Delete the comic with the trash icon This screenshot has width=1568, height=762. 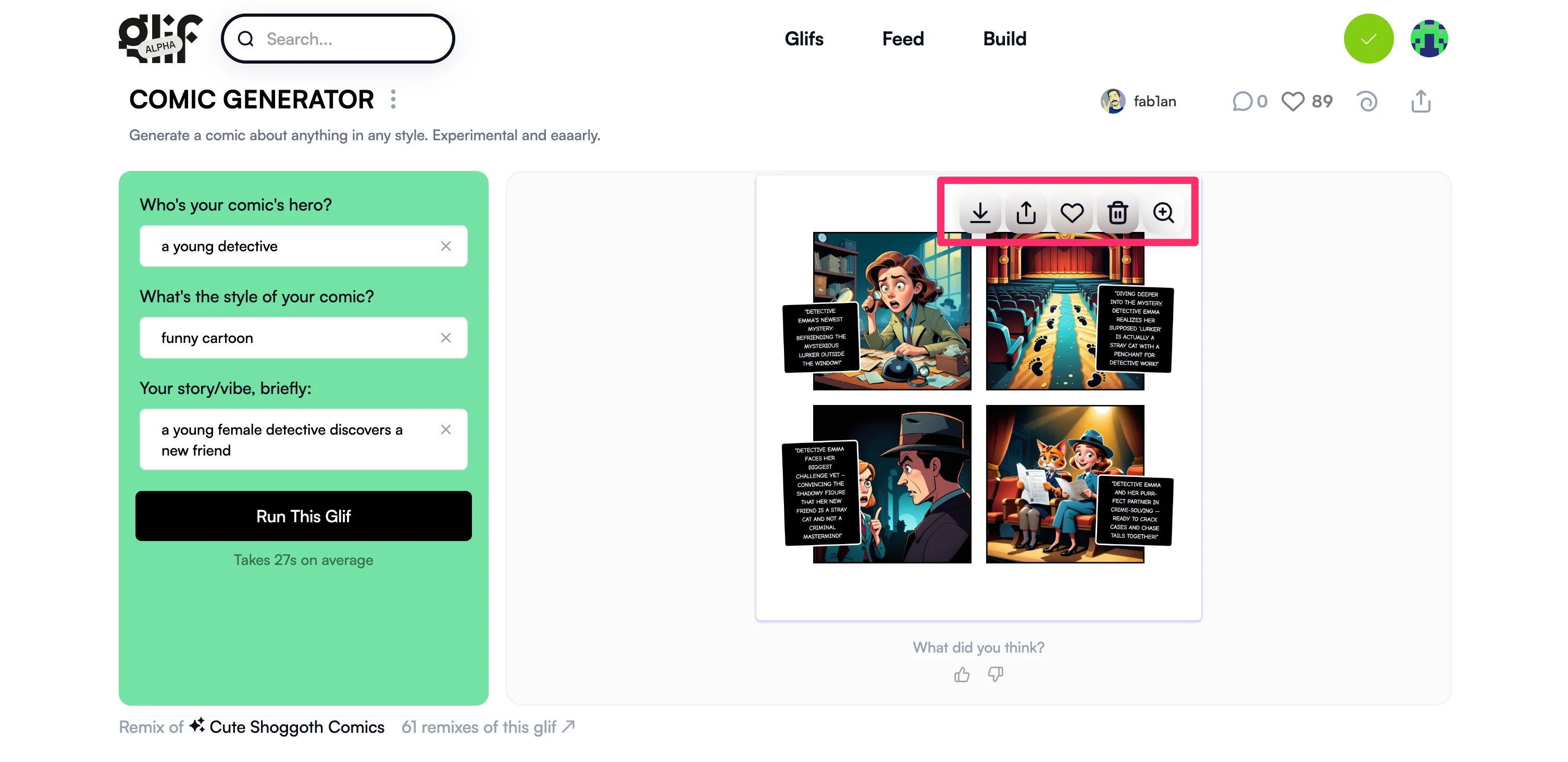point(1117,213)
